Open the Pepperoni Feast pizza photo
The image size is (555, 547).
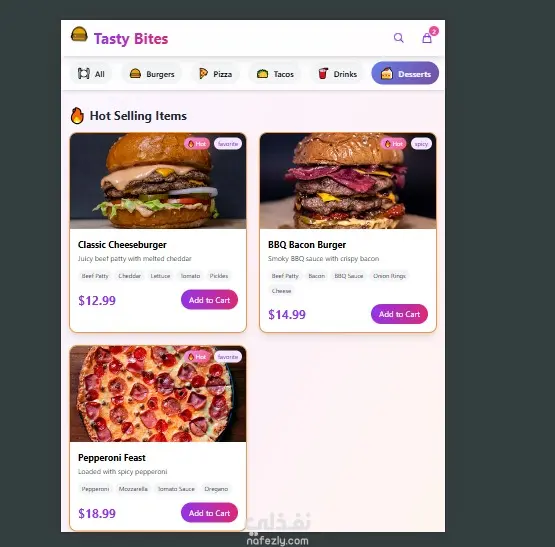(158, 394)
